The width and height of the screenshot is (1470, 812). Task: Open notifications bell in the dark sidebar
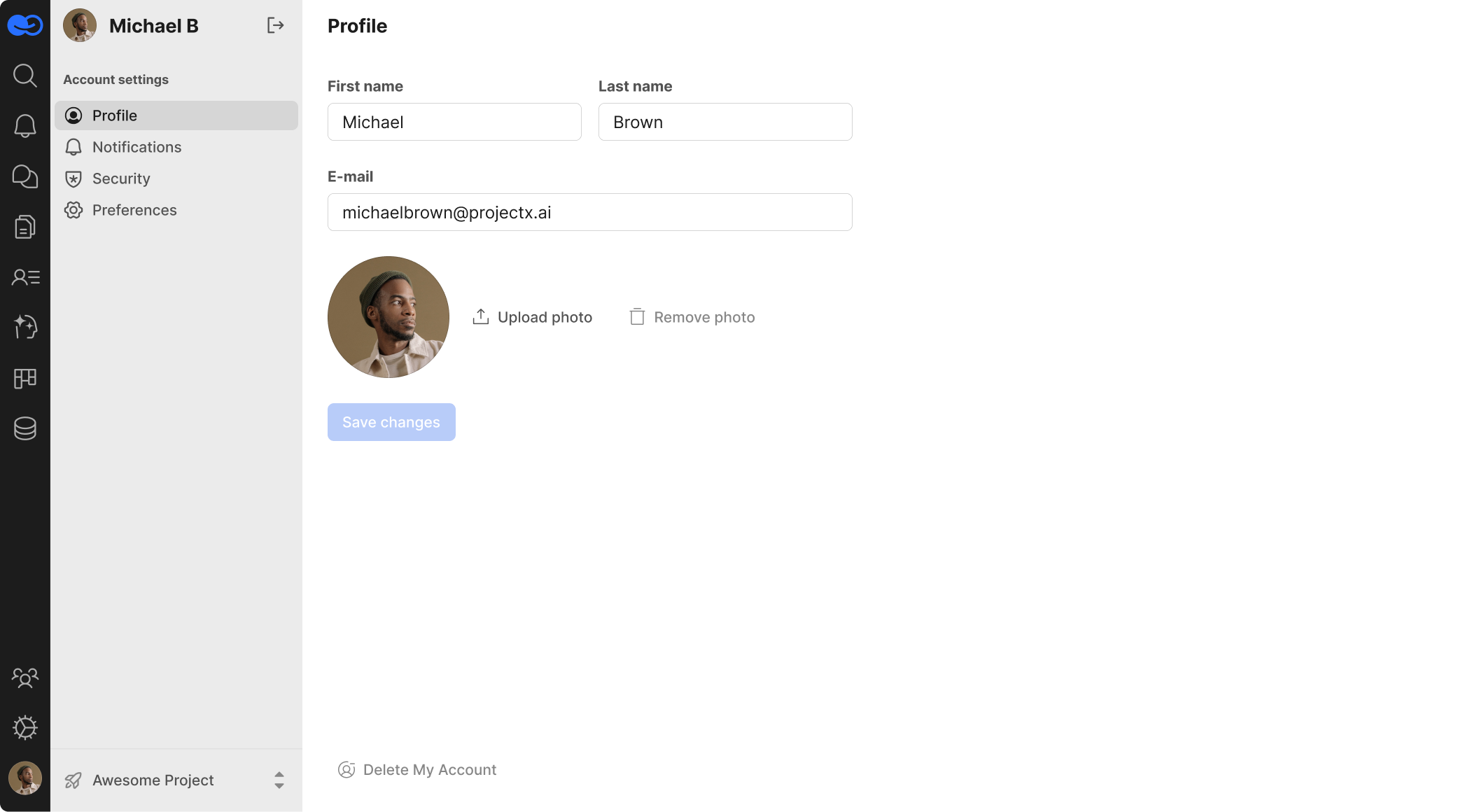pos(25,126)
